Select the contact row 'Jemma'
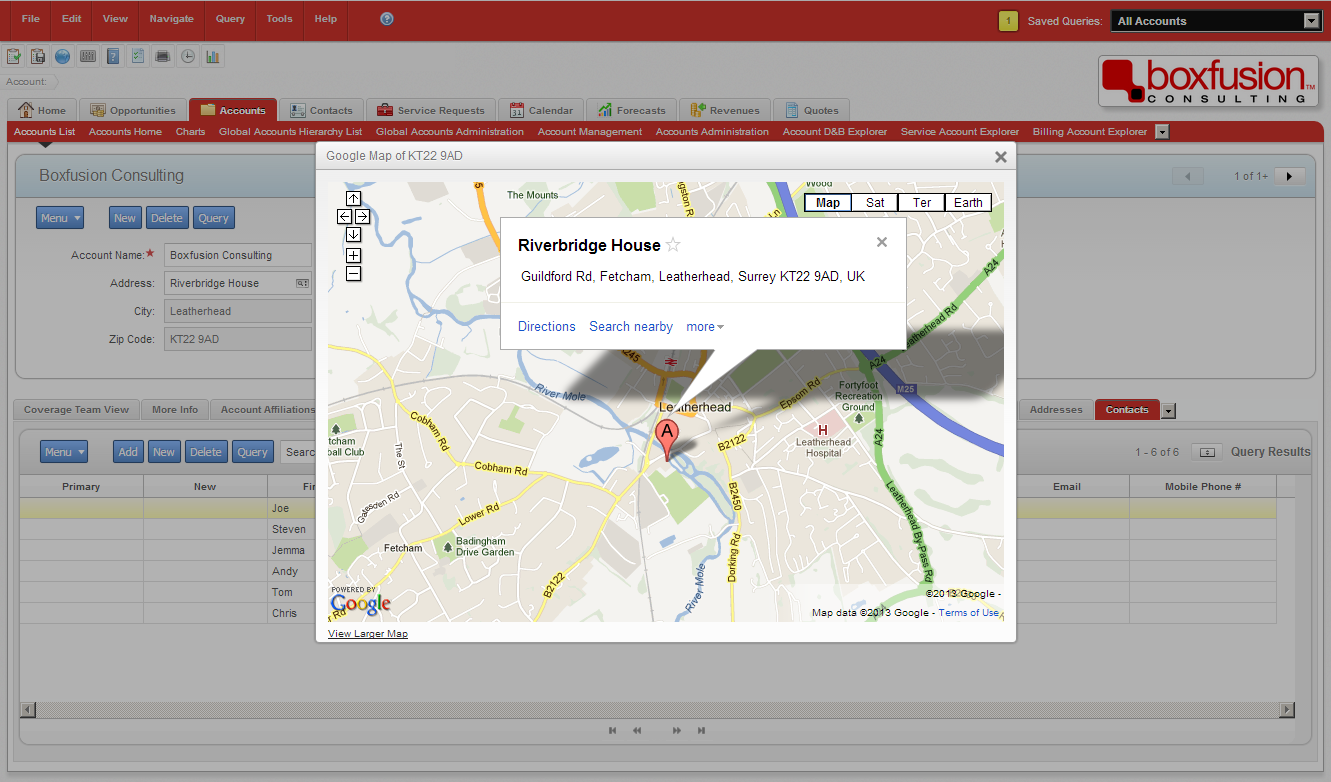 coord(648,551)
